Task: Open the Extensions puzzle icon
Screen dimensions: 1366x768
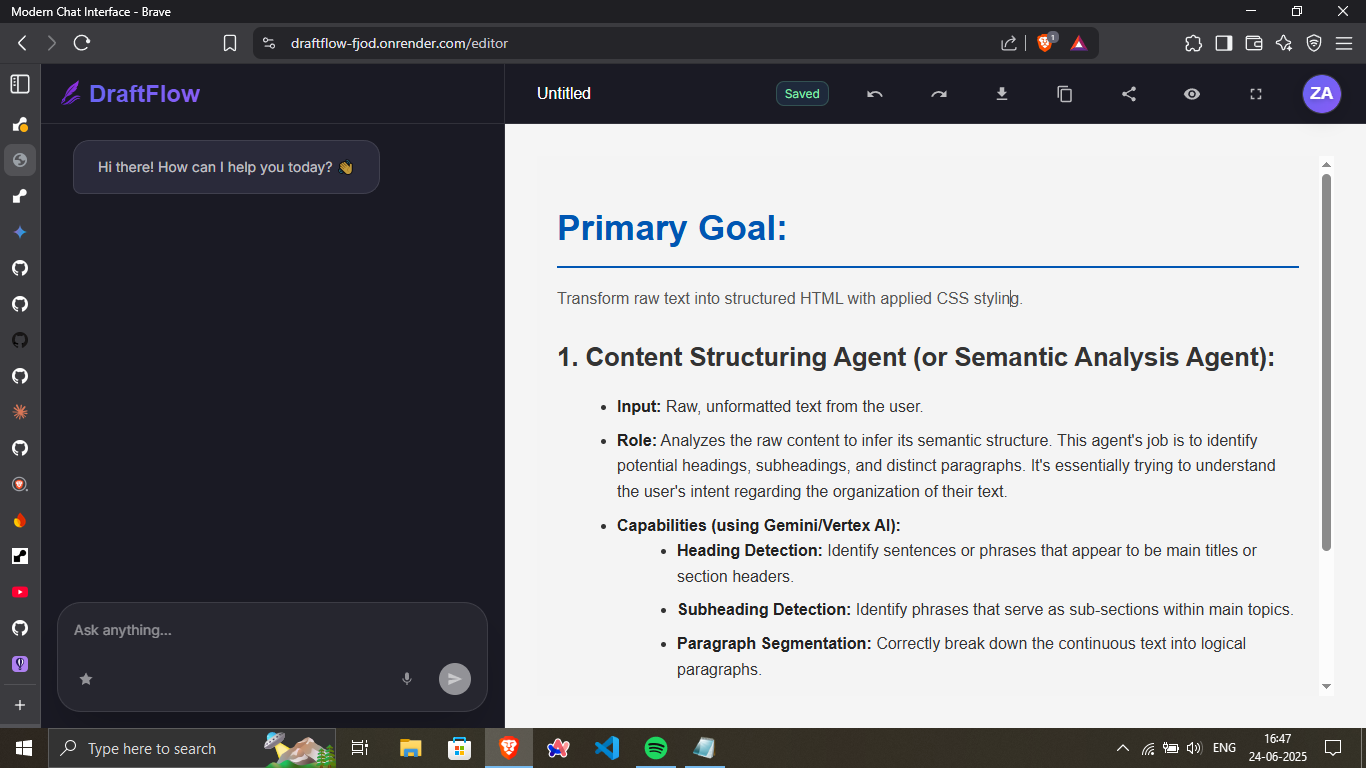Action: click(x=1193, y=43)
